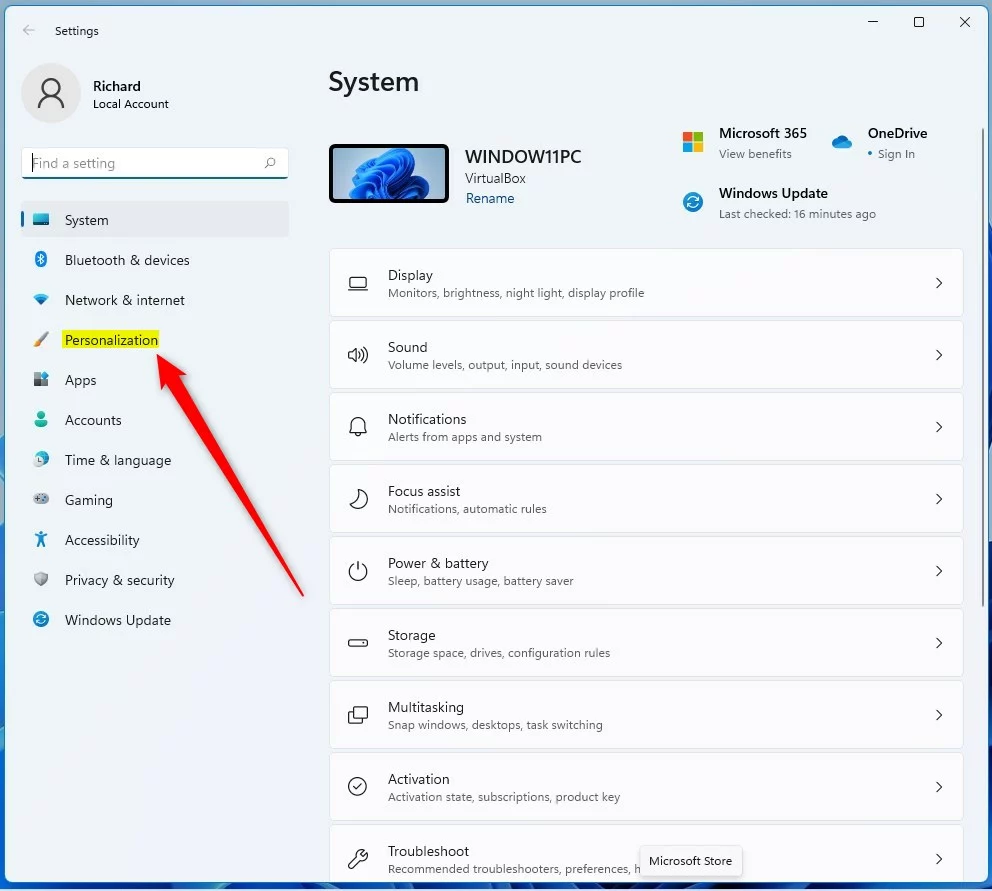Click the Focus assist moon icon

tap(357, 499)
